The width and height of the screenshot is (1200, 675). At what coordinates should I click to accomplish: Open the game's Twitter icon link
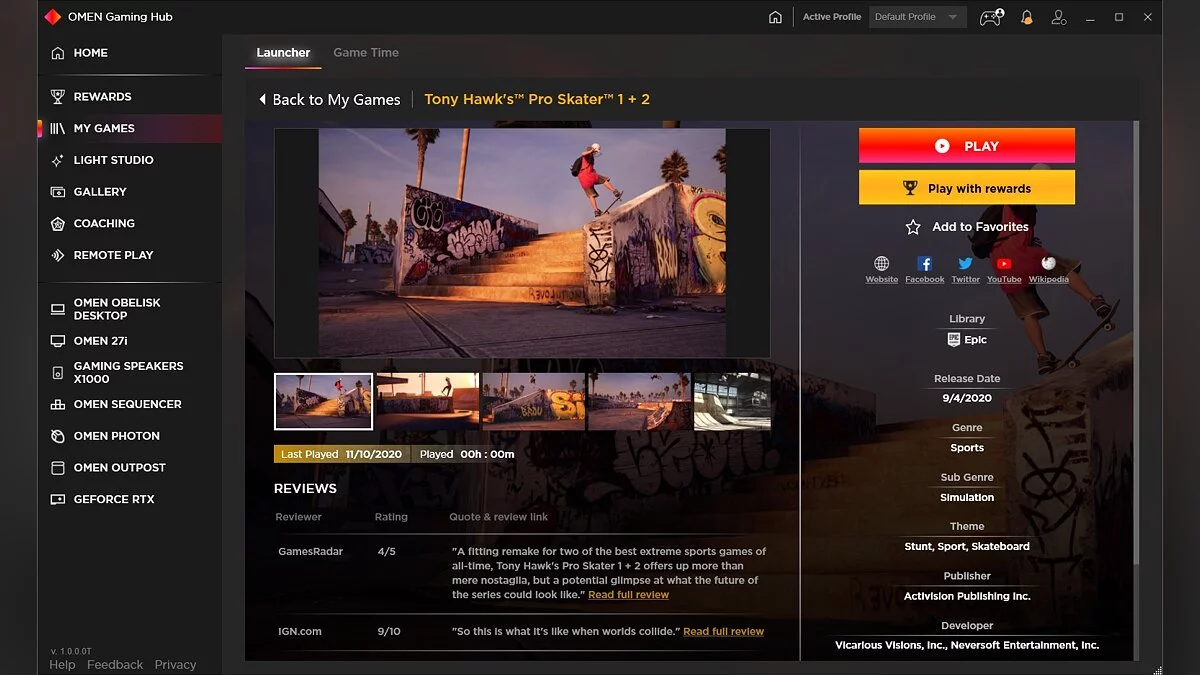pyautogui.click(x=965, y=264)
